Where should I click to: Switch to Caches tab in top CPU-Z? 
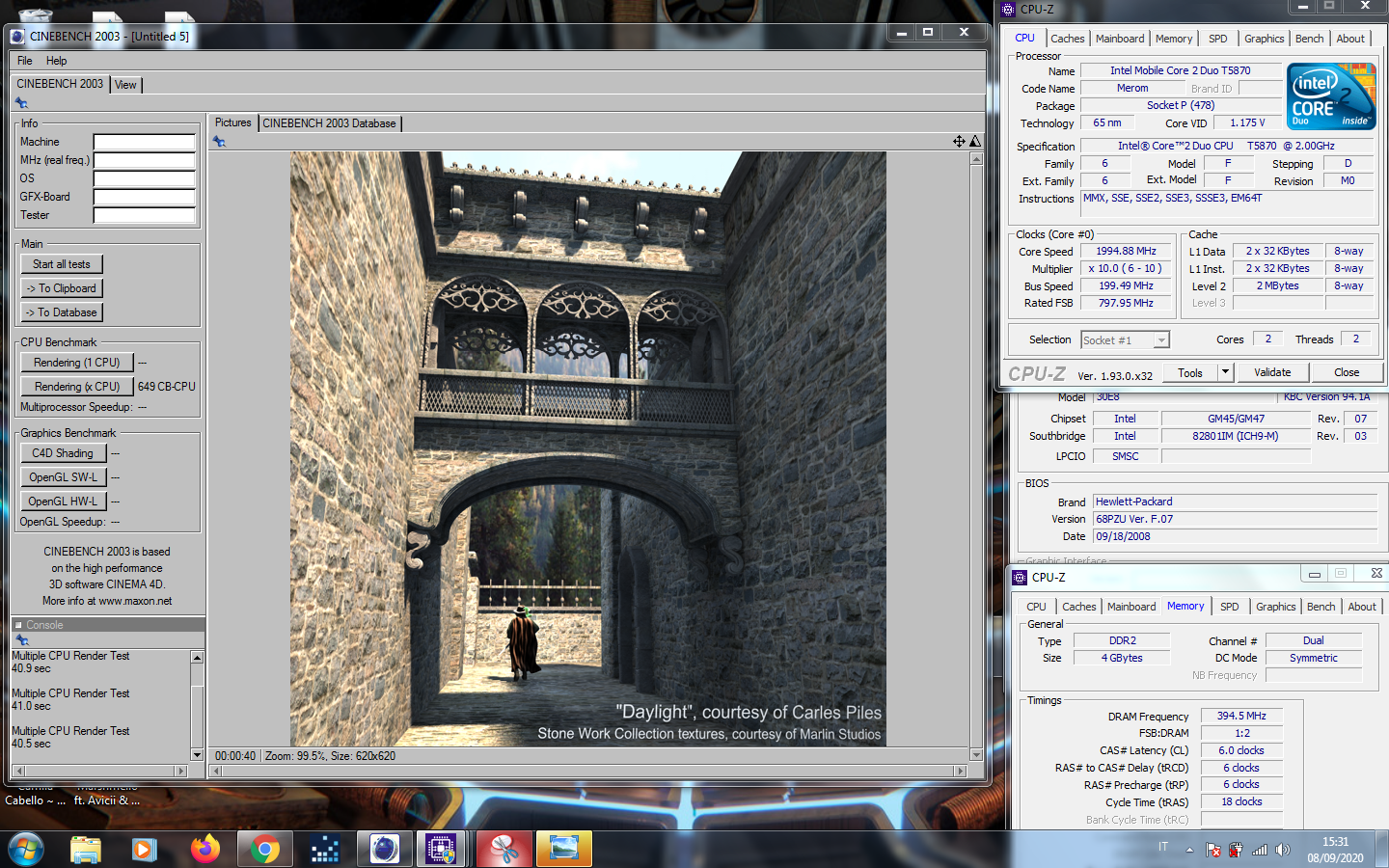1068,39
